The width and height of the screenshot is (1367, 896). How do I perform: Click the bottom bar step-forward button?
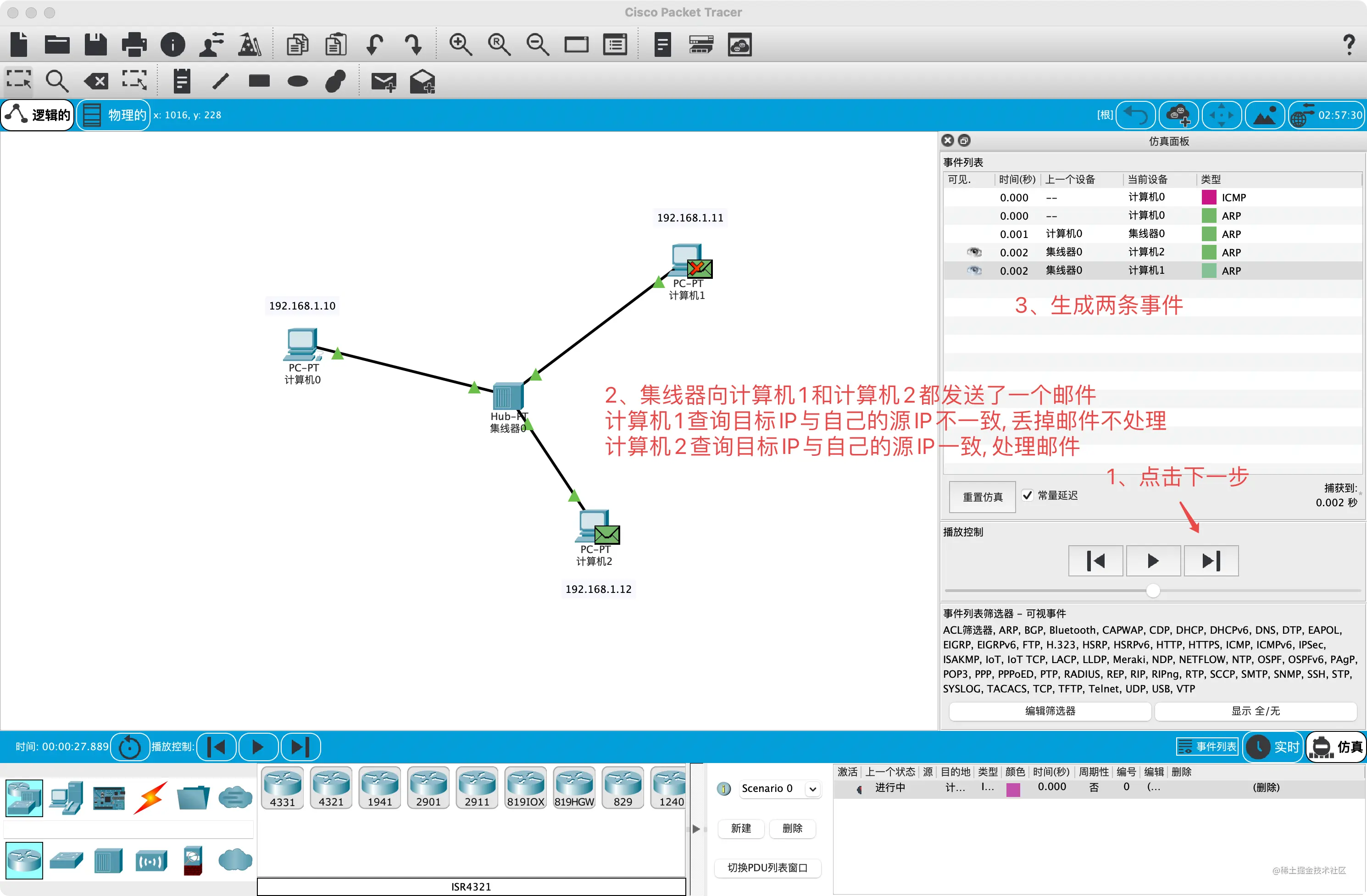(x=300, y=747)
